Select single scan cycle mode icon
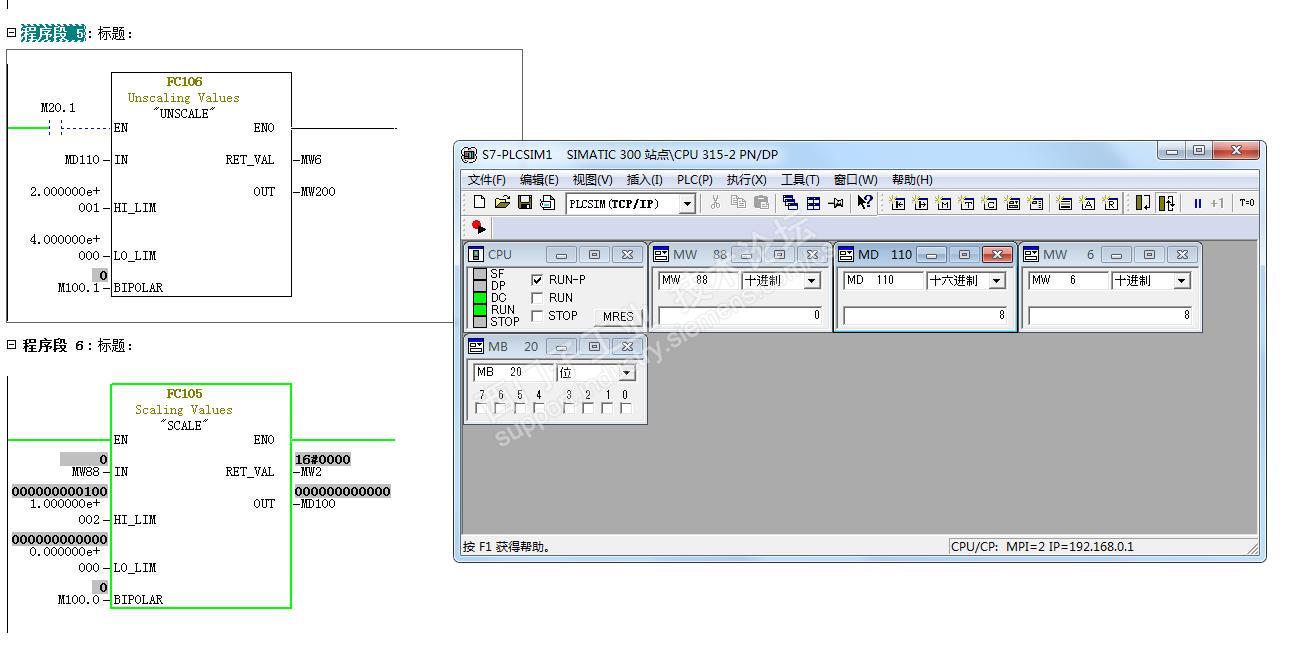 pyautogui.click(x=1142, y=203)
